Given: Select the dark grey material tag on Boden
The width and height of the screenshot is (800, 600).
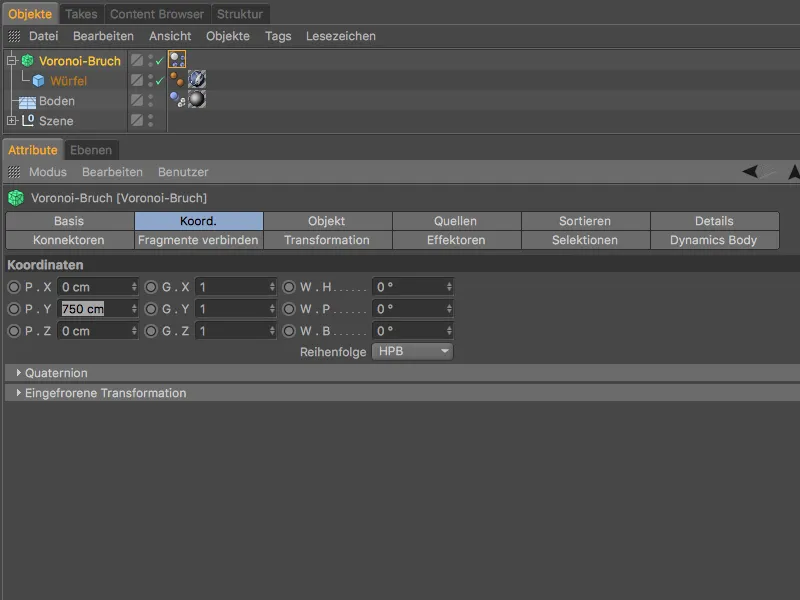Looking at the screenshot, I should 197,99.
